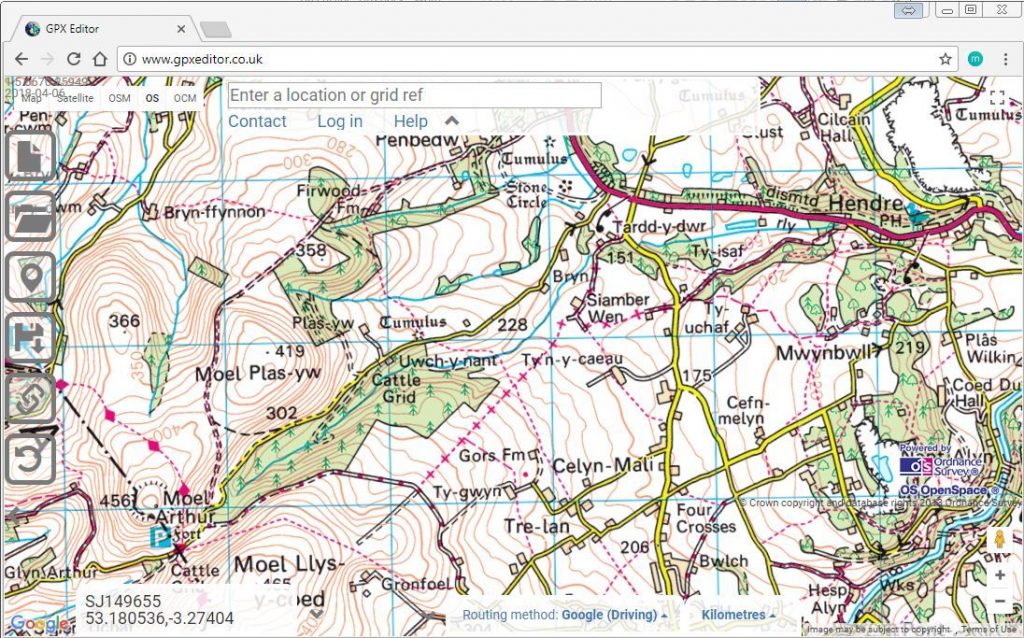Viewport: 1024px width, 638px height.
Task: Switch to the Satellite layer
Action: click(x=75, y=98)
